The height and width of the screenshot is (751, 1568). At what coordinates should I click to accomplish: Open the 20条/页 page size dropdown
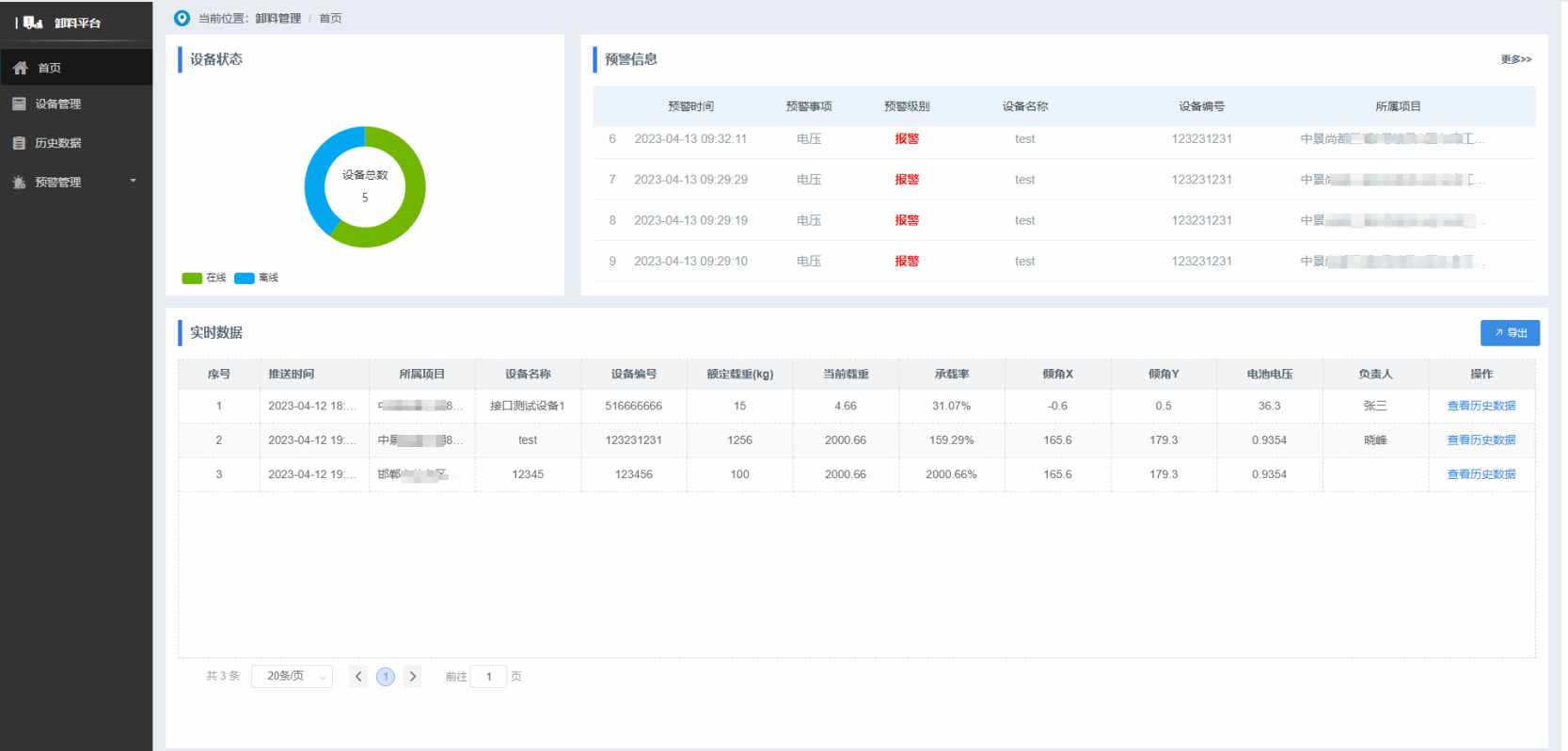click(x=292, y=677)
